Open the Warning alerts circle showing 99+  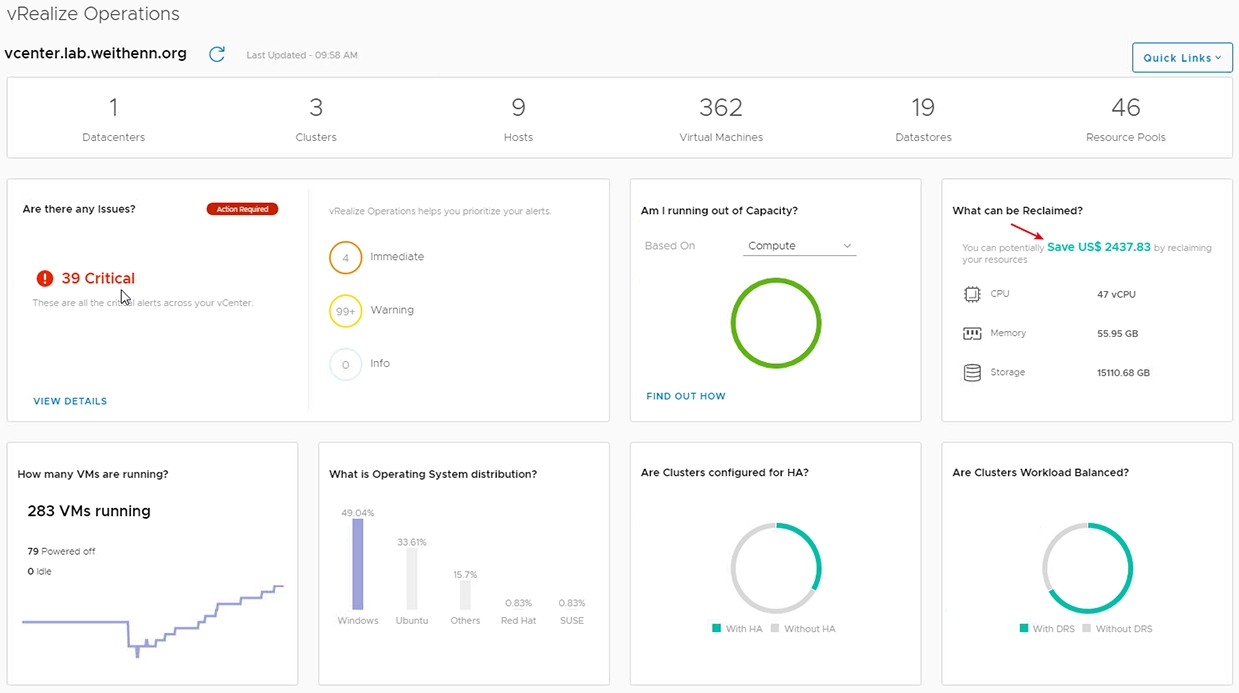coord(346,311)
